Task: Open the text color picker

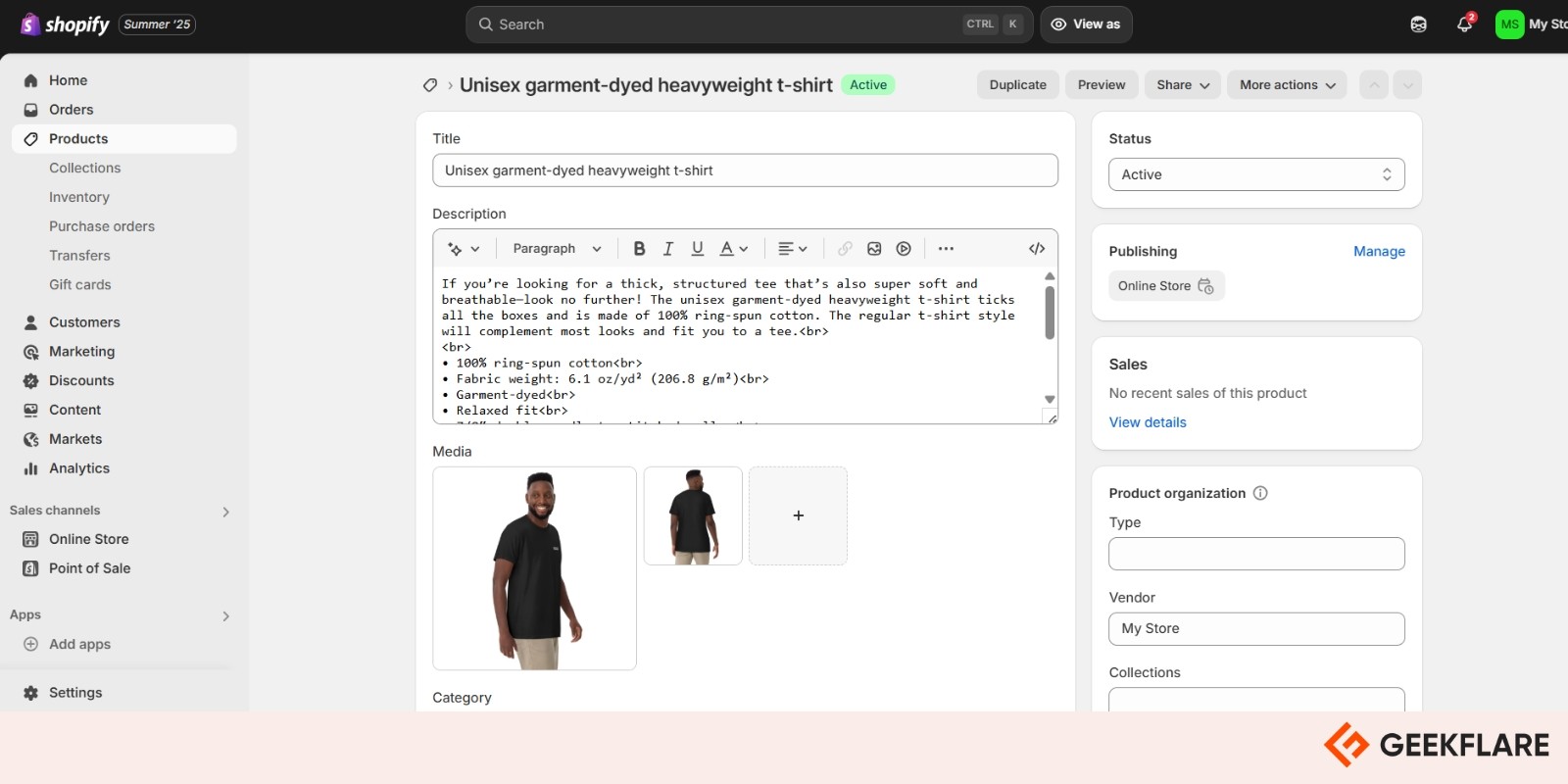Action: [734, 249]
